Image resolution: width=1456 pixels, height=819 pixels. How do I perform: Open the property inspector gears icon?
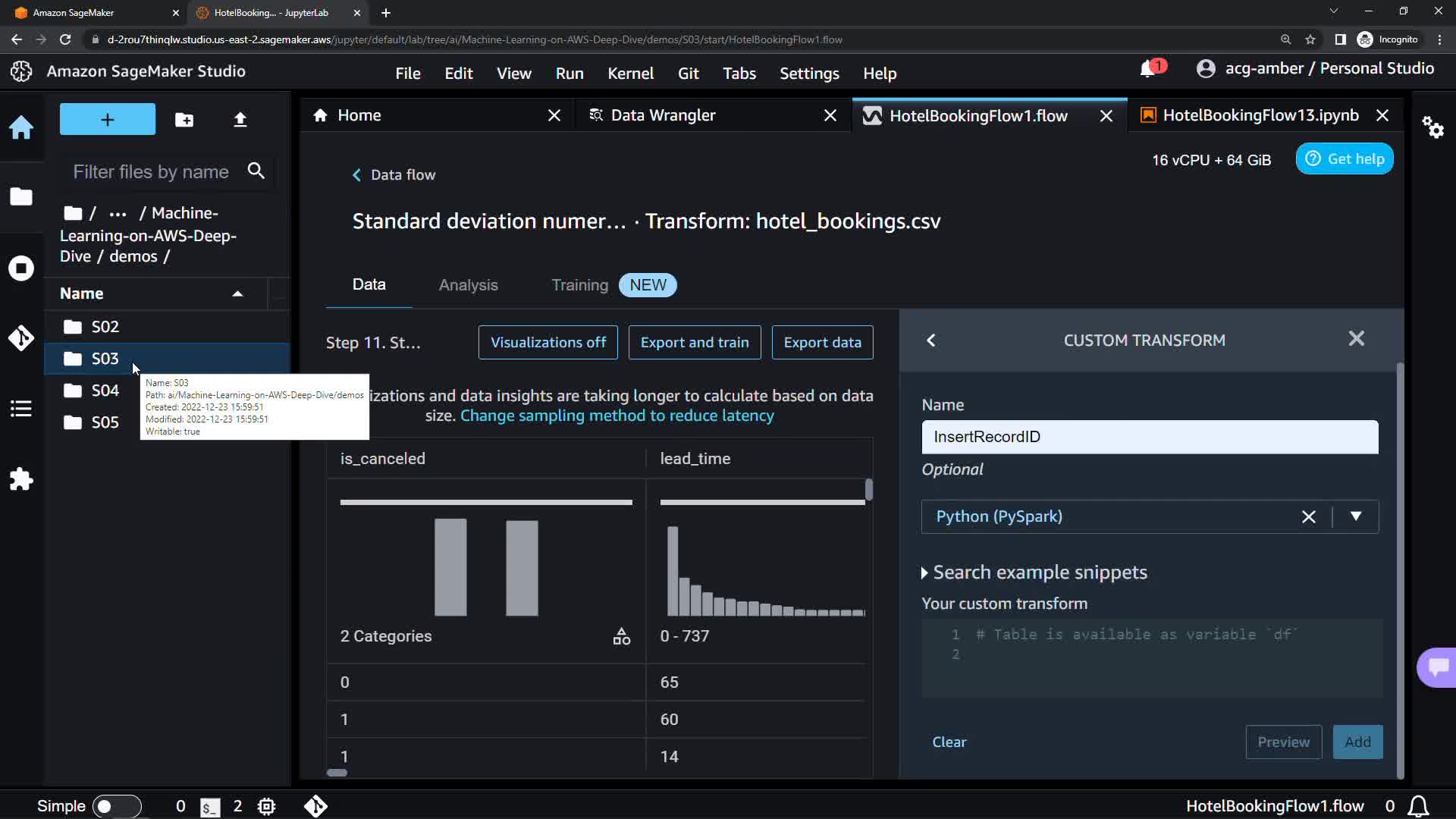coord(1432,127)
